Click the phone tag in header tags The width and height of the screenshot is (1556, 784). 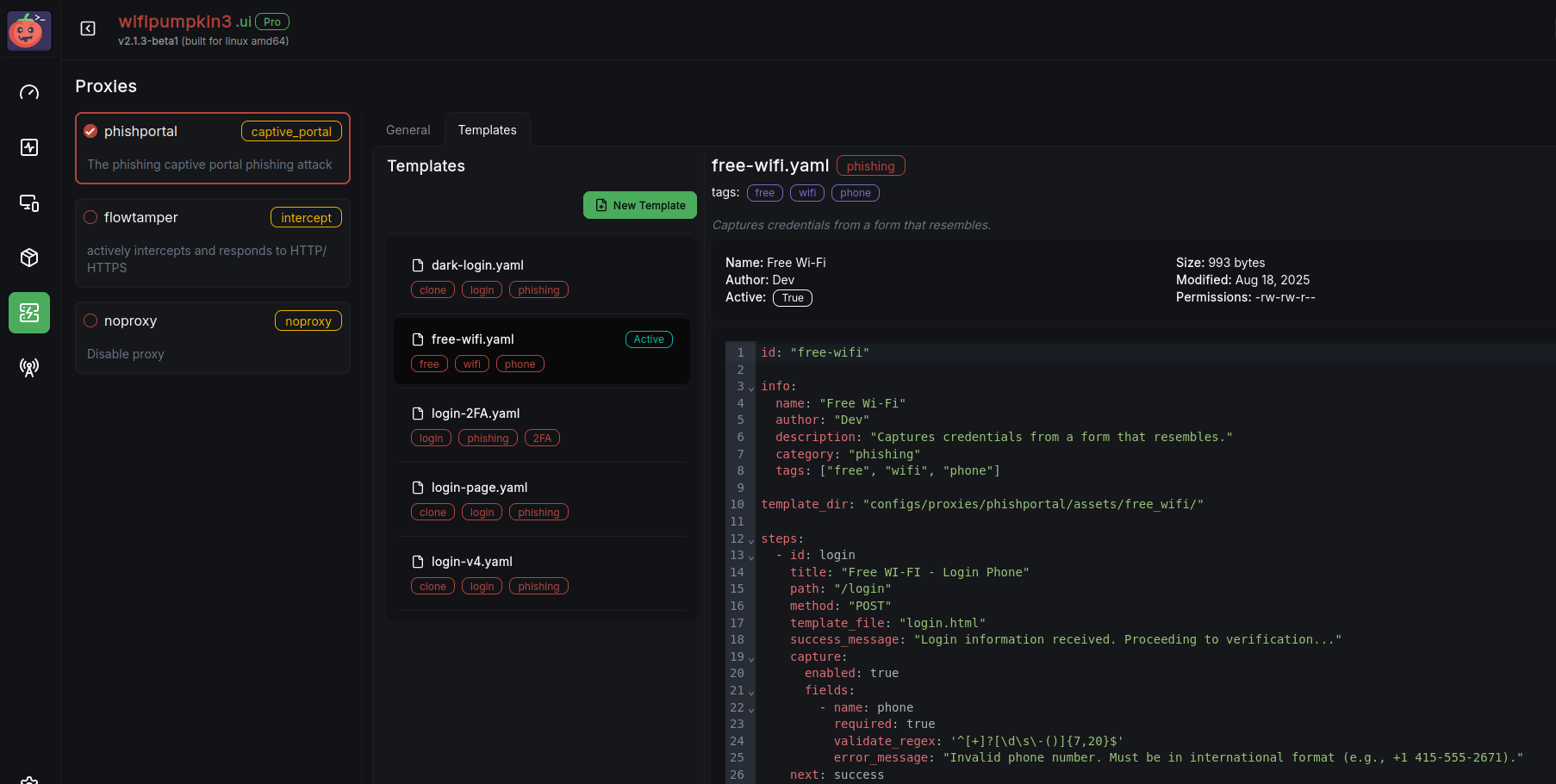(x=856, y=193)
